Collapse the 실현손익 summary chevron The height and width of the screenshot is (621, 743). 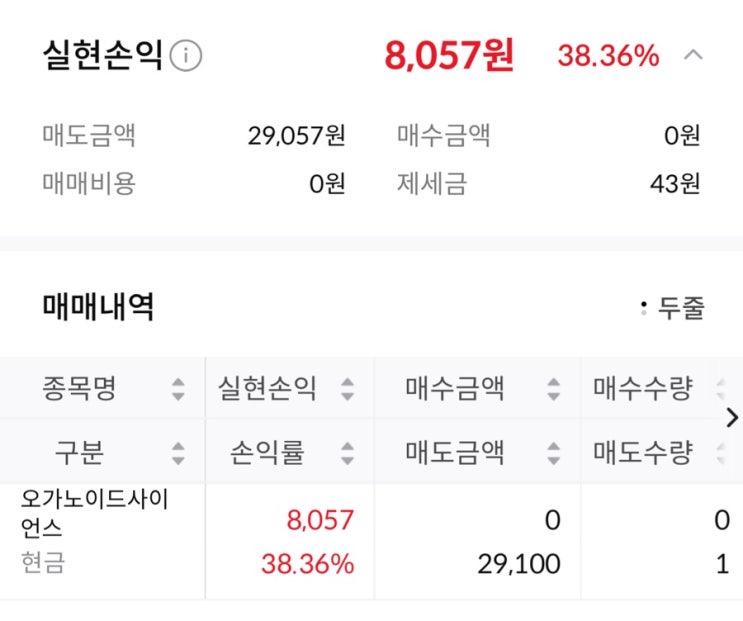click(693, 55)
